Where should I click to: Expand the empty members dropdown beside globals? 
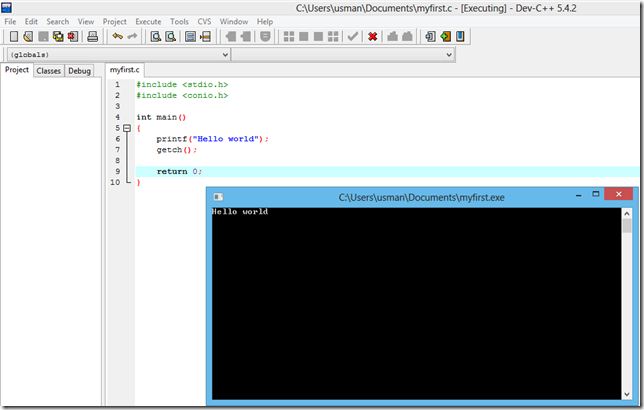tap(345, 54)
